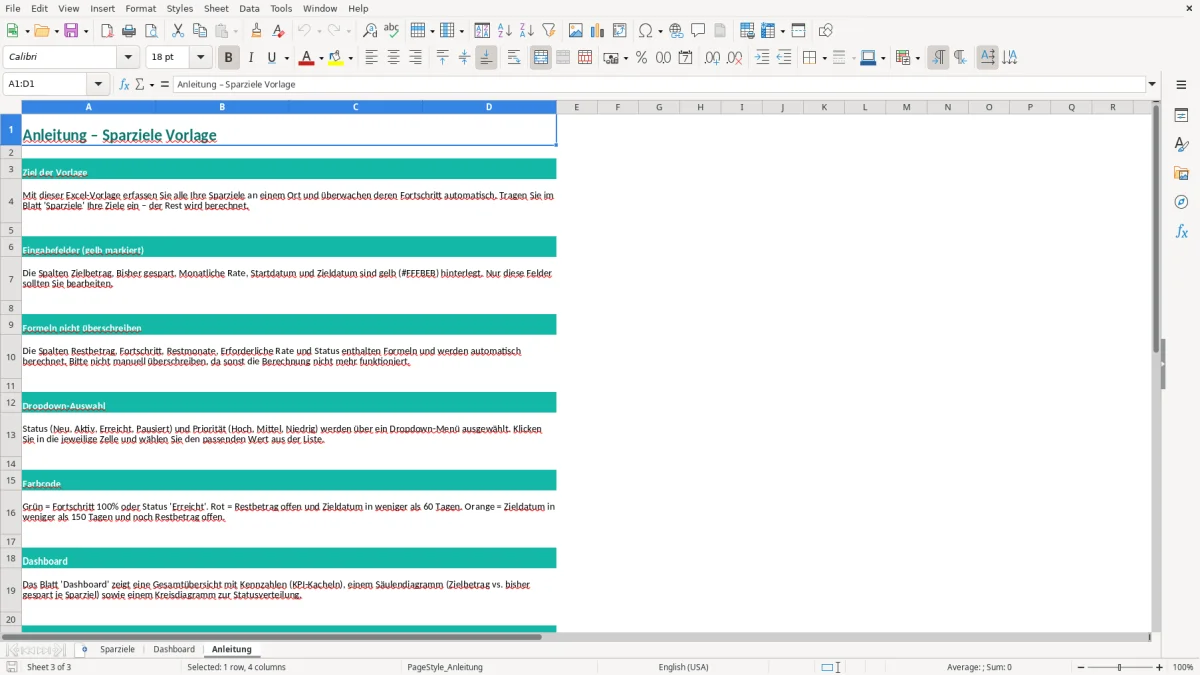Insert a chart

tap(598, 31)
